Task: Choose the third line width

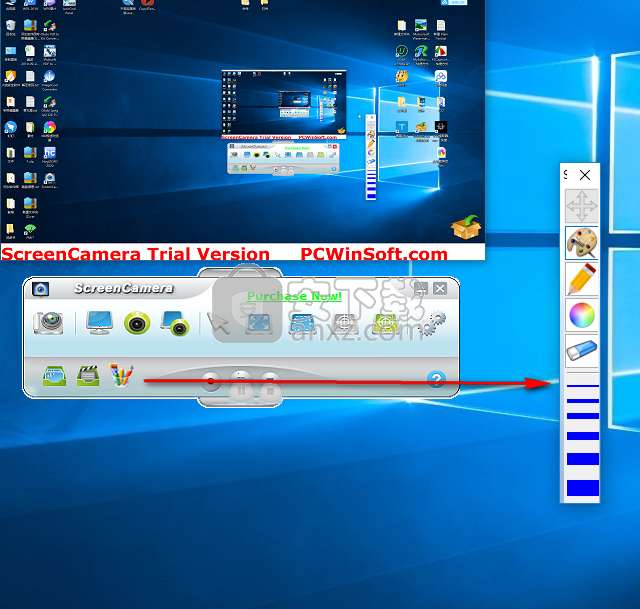Action: click(583, 416)
